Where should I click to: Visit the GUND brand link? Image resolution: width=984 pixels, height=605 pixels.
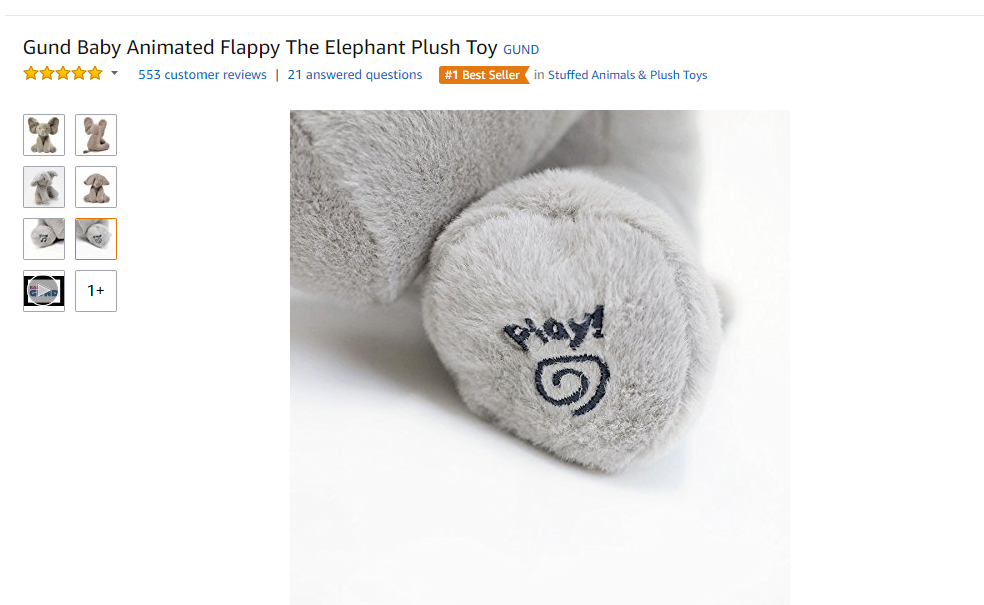point(521,50)
